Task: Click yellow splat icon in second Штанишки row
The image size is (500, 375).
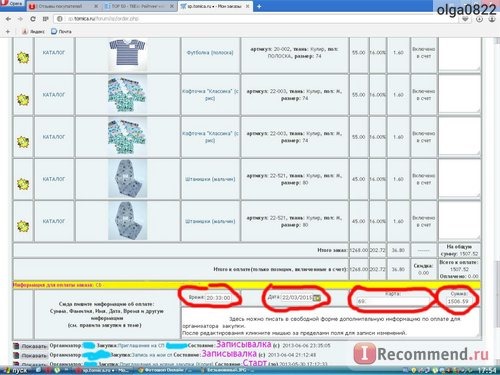Action: (23, 226)
